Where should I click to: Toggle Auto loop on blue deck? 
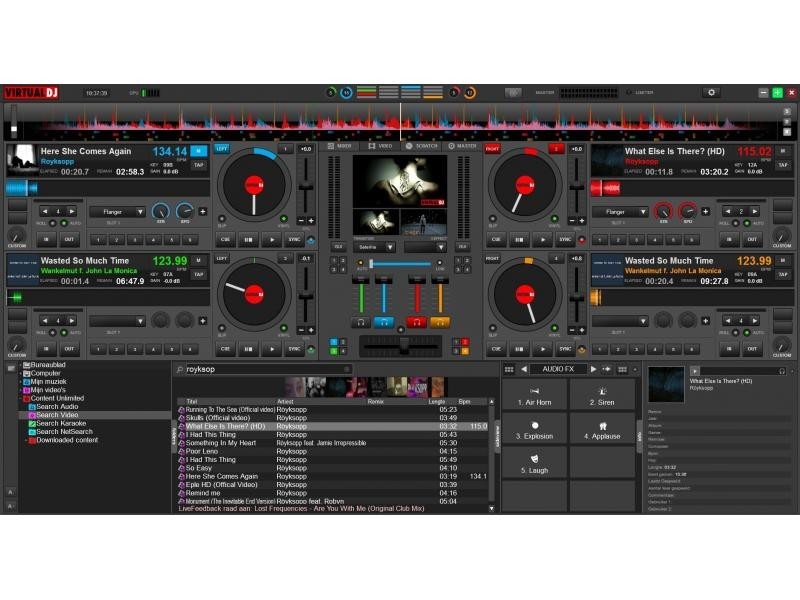(64, 223)
